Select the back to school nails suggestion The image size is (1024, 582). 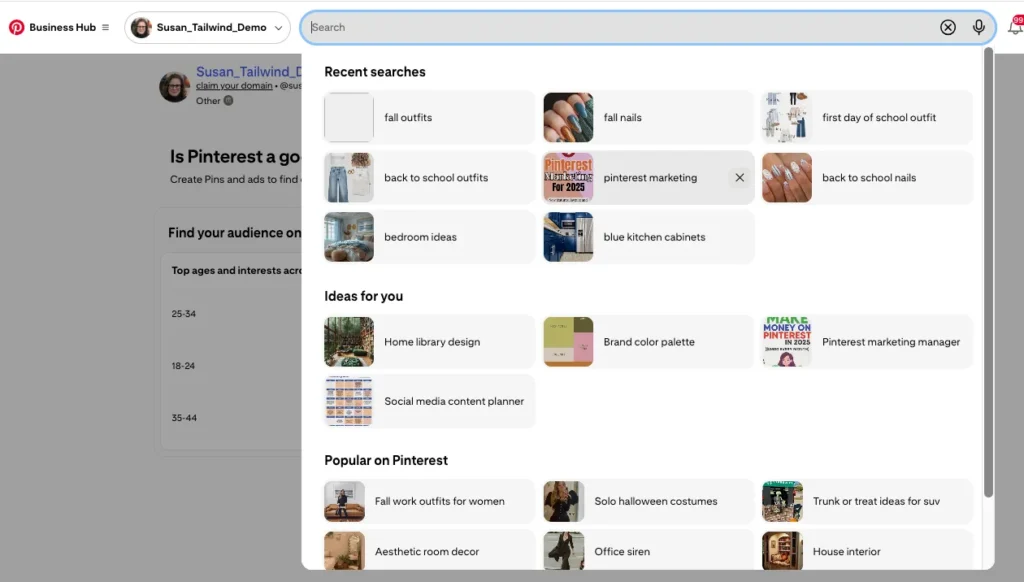click(x=866, y=177)
